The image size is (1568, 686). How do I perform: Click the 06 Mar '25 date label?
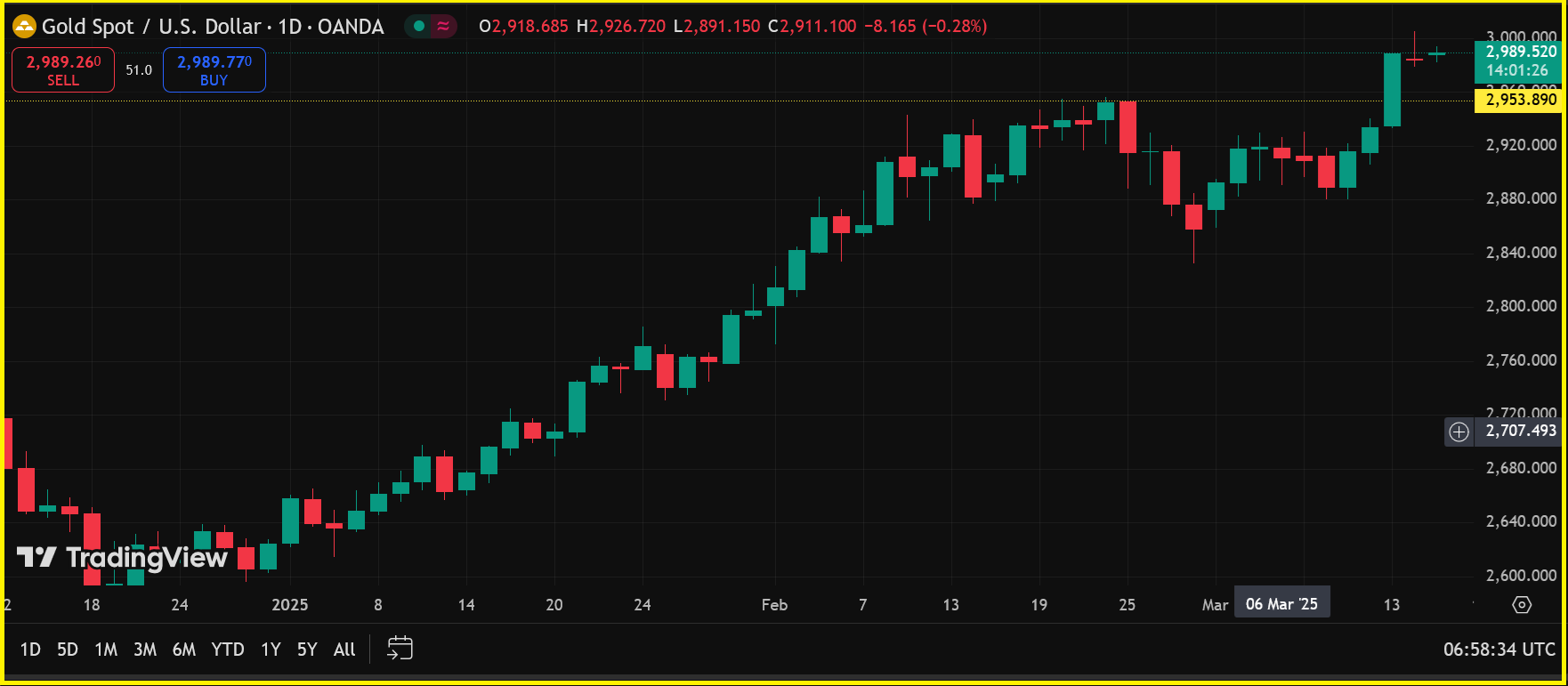click(x=1281, y=604)
